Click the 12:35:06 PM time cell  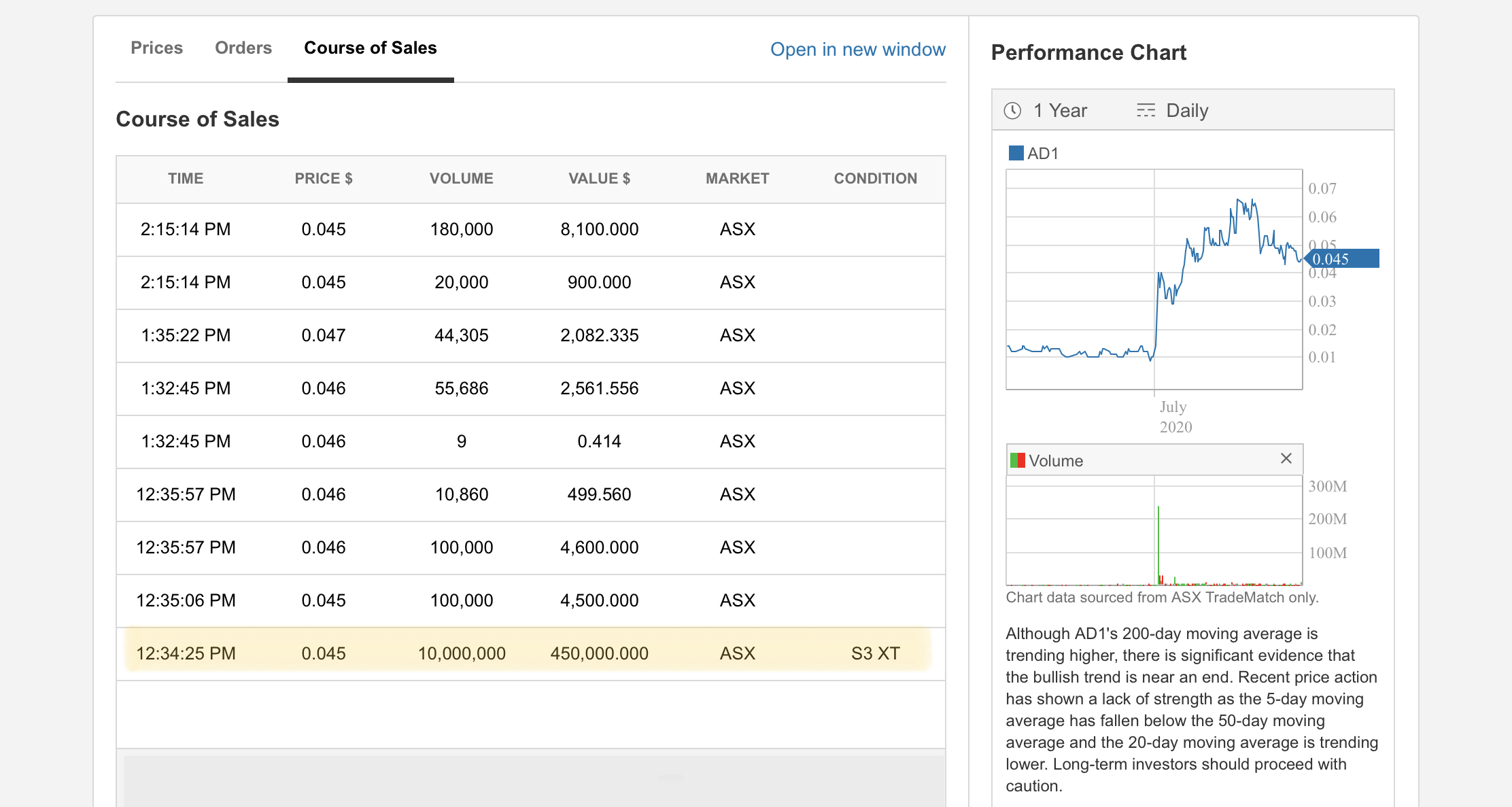click(186, 600)
